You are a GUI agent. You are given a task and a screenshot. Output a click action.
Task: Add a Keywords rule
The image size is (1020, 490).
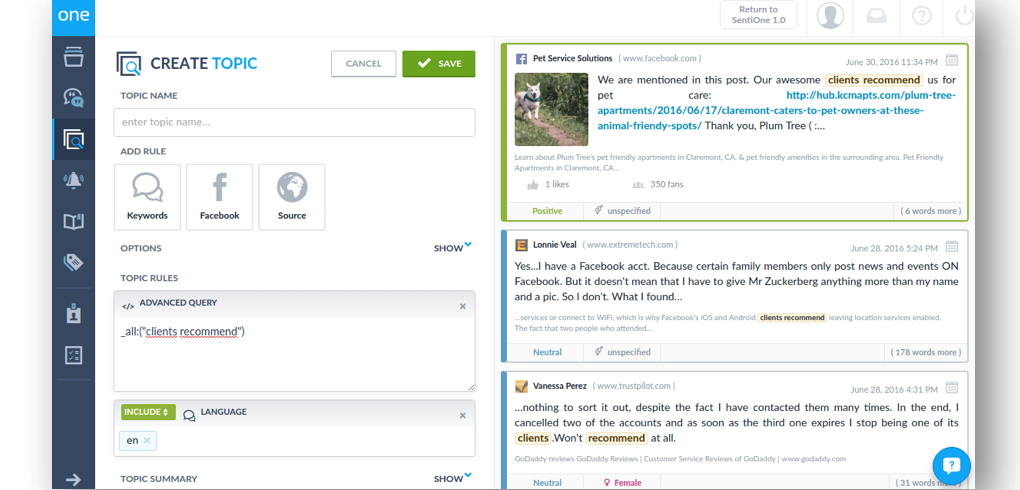147,197
